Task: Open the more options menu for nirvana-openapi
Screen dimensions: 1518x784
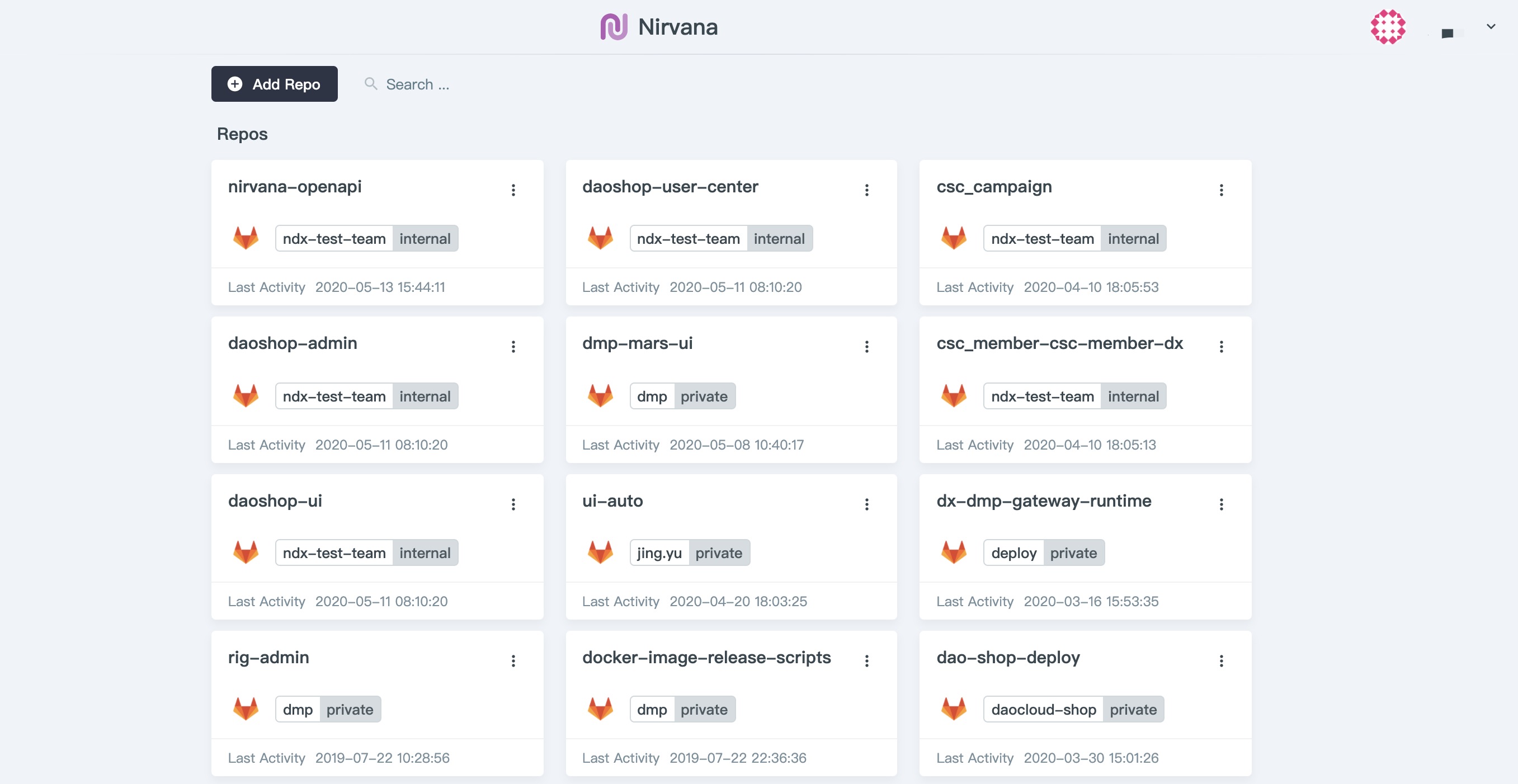Action: coord(513,190)
